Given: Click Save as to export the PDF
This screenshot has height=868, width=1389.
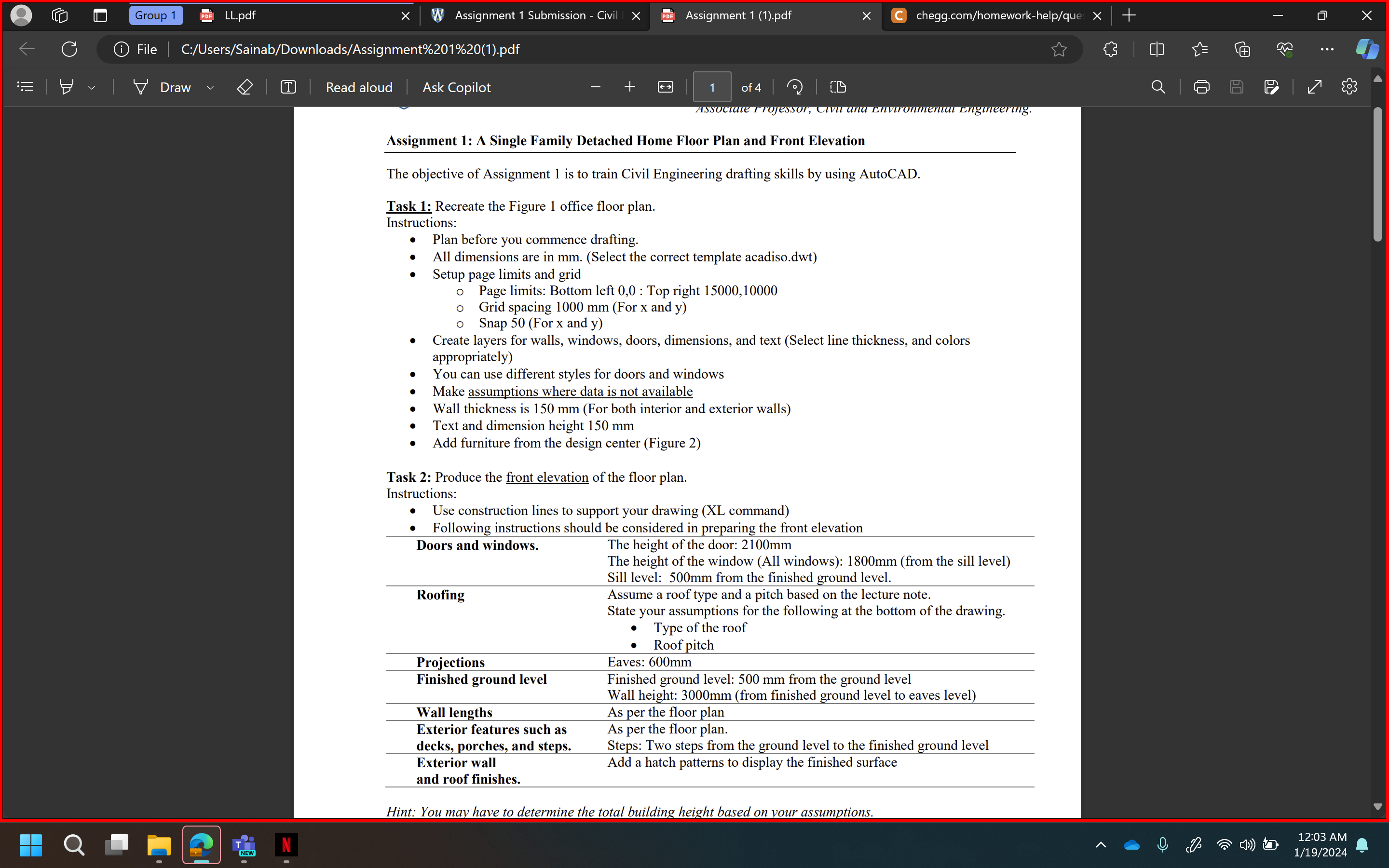Looking at the screenshot, I should tap(1272, 87).
